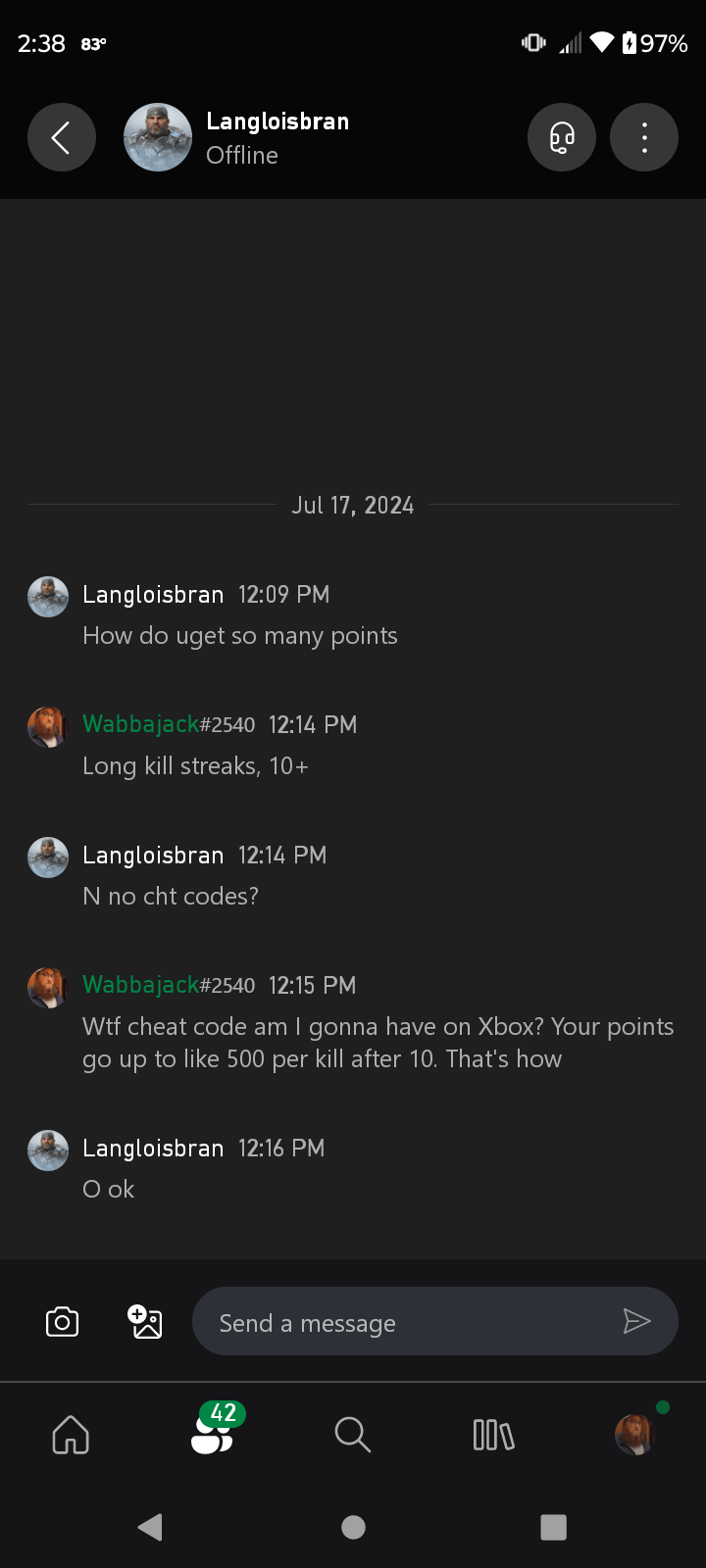
Task: Open my profile tab avatar
Action: [x=634, y=1435]
